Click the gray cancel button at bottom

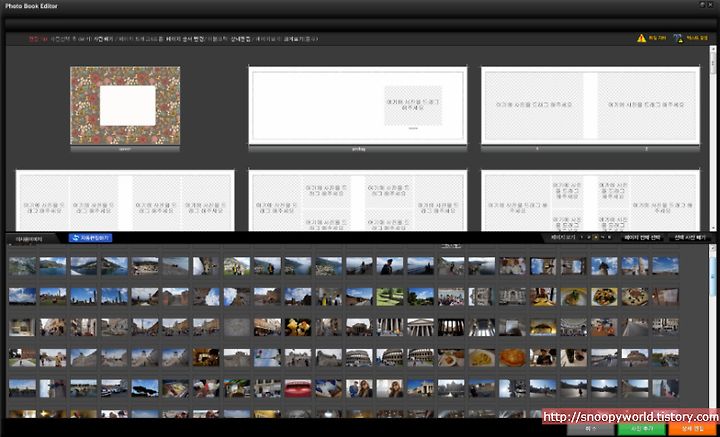(x=591, y=429)
